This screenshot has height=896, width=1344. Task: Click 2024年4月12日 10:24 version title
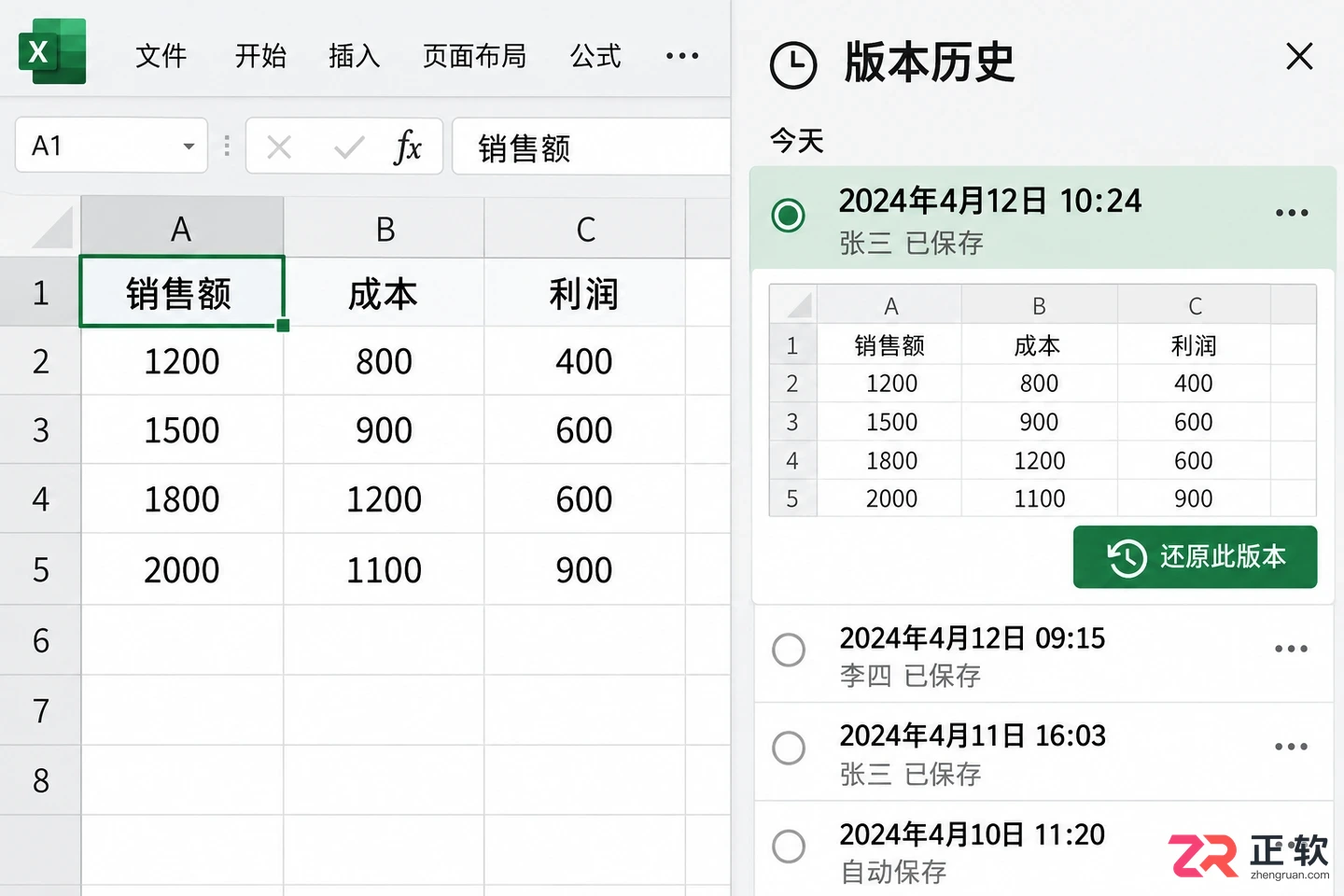click(989, 201)
